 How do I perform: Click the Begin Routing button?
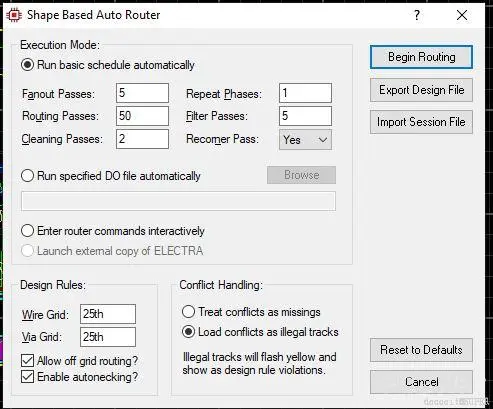click(x=421, y=57)
